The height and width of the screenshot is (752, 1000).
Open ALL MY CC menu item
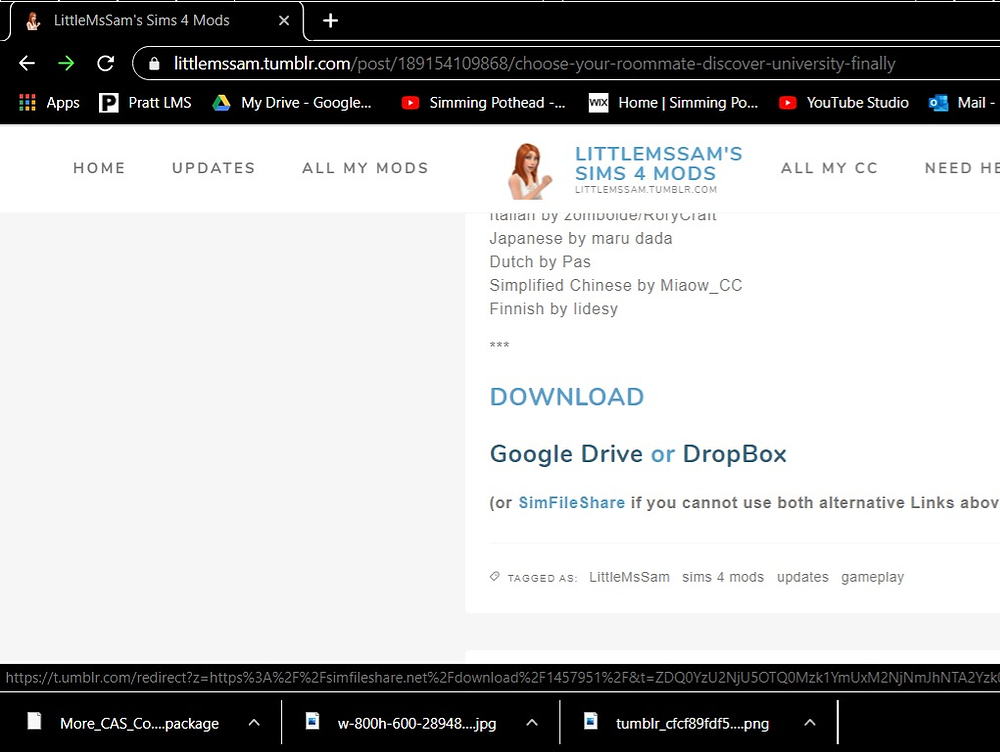[x=830, y=168]
